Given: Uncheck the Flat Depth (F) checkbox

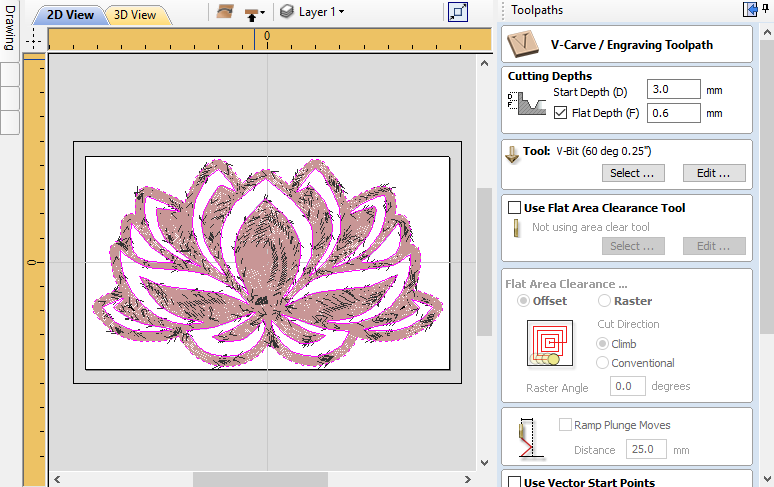Looking at the screenshot, I should tap(560, 113).
